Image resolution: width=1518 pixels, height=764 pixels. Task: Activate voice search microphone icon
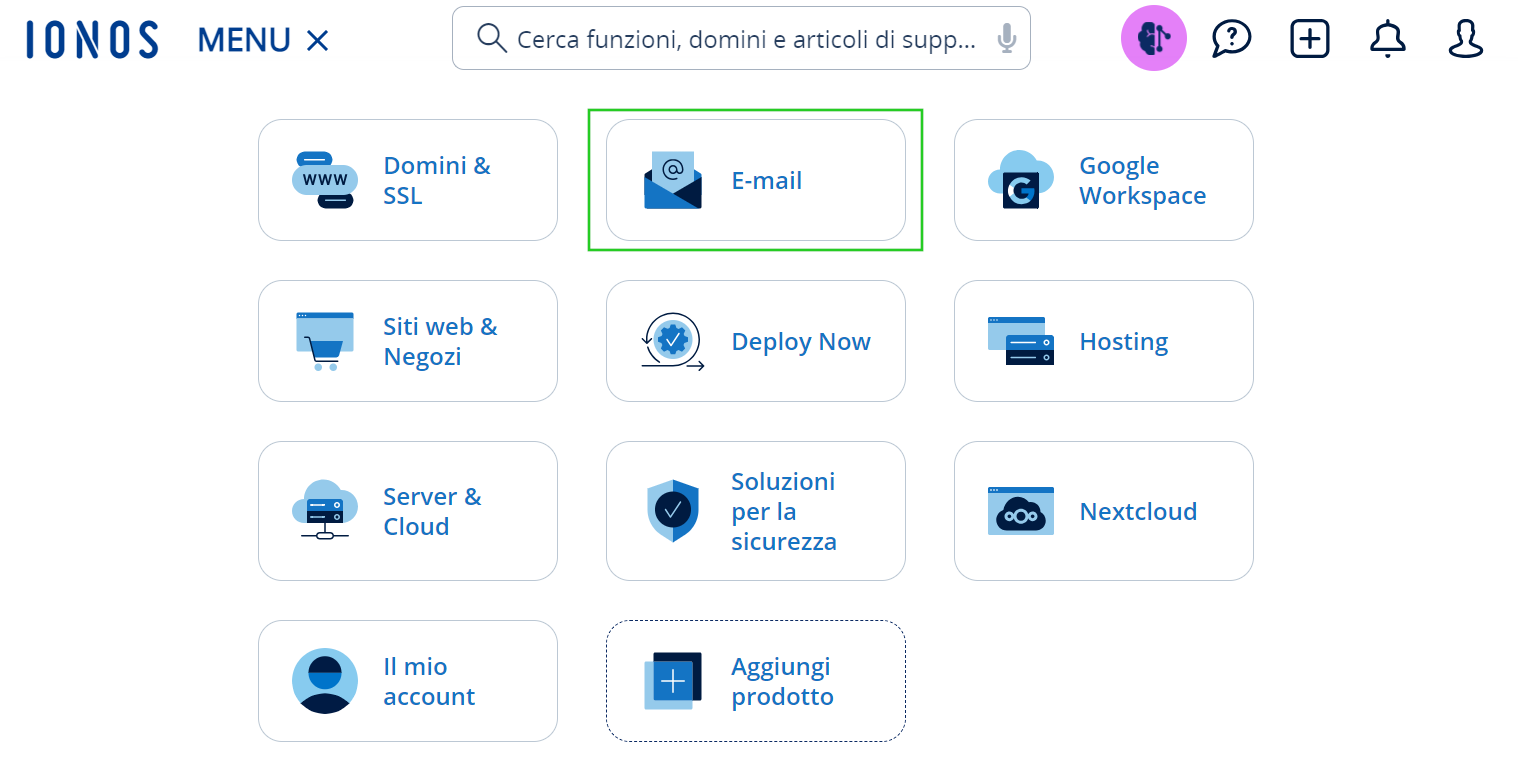point(1006,39)
